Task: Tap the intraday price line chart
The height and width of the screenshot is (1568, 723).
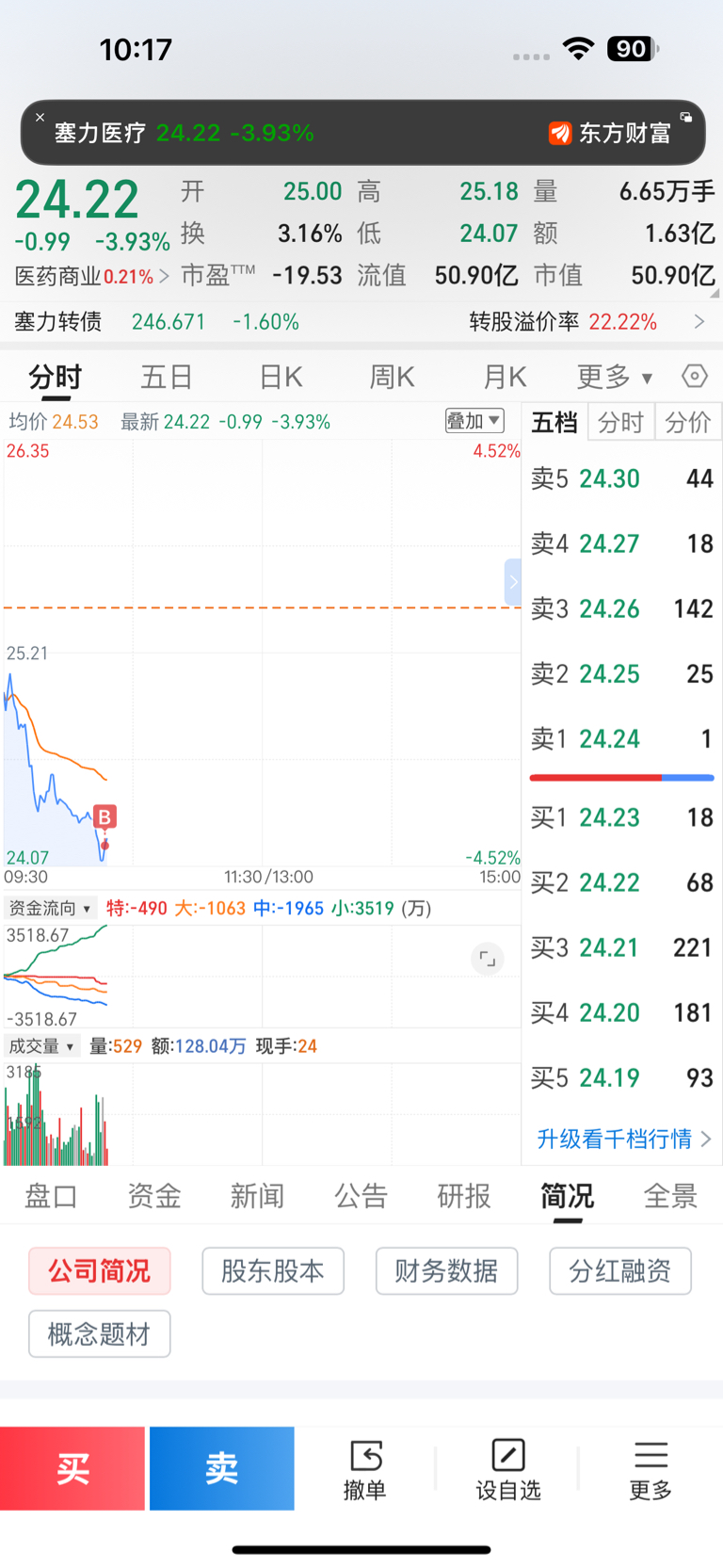Action: pos(262,653)
